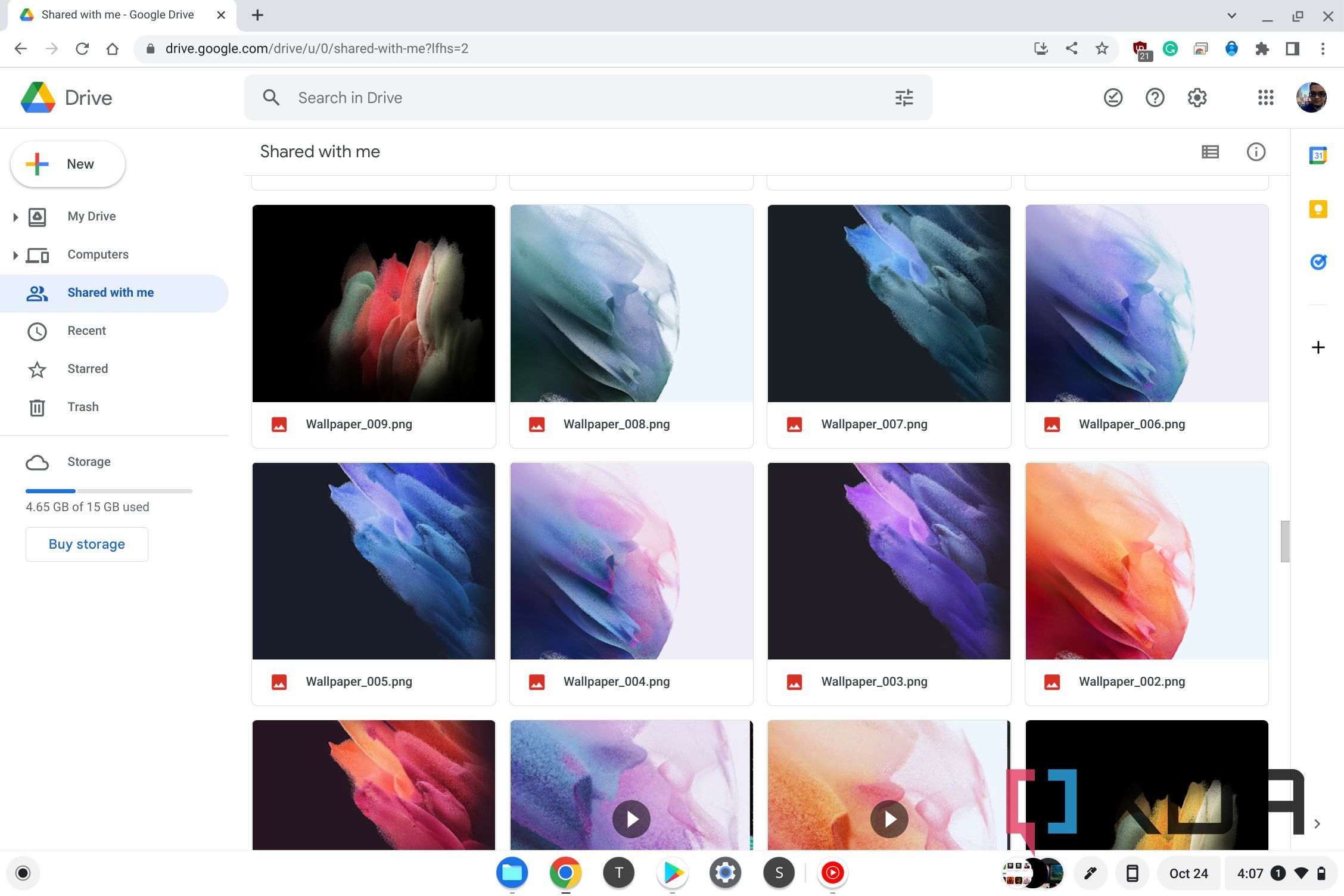Select Starred in the sidebar
1344x896 pixels.
click(x=87, y=369)
